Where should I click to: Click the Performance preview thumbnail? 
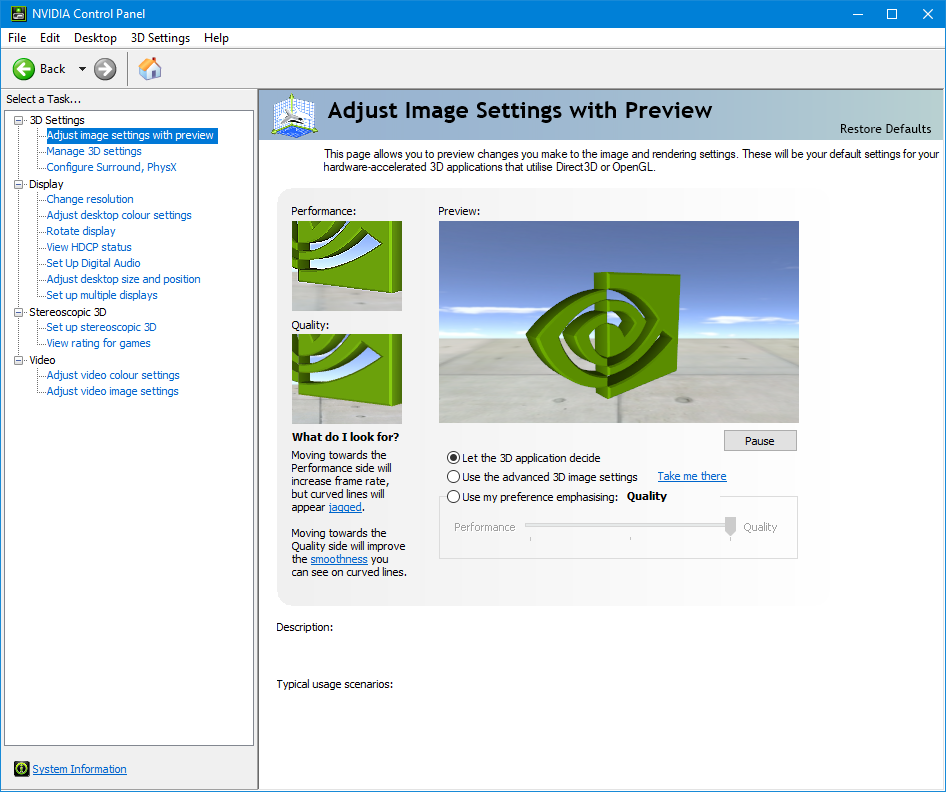pyautogui.click(x=346, y=265)
